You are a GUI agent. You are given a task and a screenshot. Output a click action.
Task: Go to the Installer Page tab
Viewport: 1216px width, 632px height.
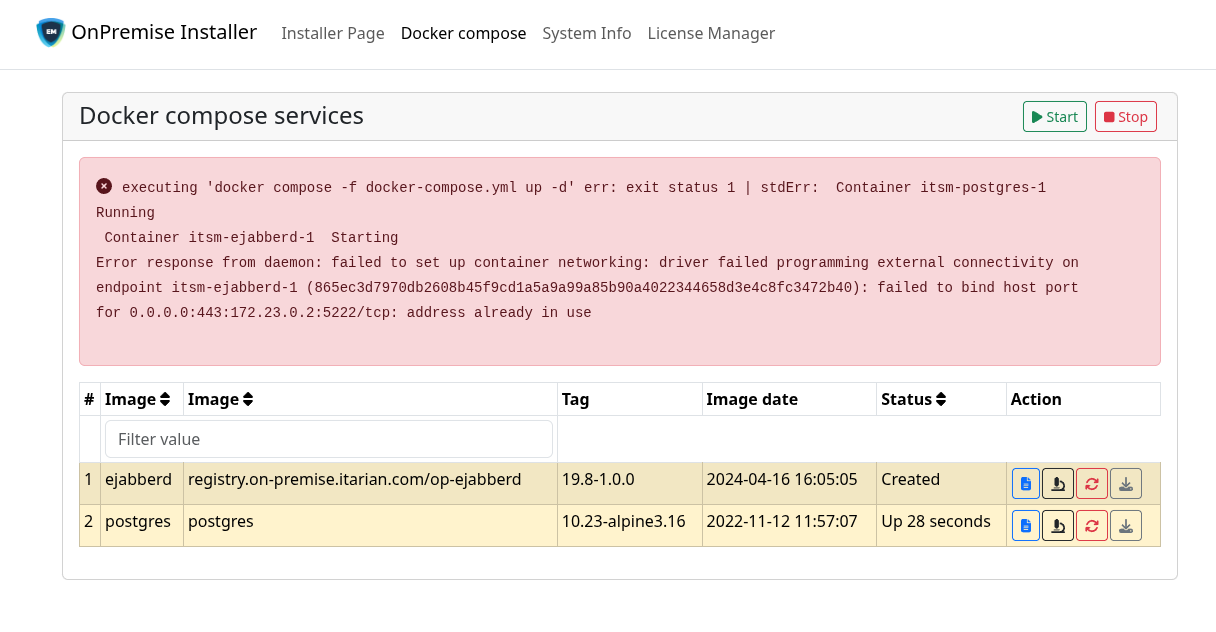point(333,33)
